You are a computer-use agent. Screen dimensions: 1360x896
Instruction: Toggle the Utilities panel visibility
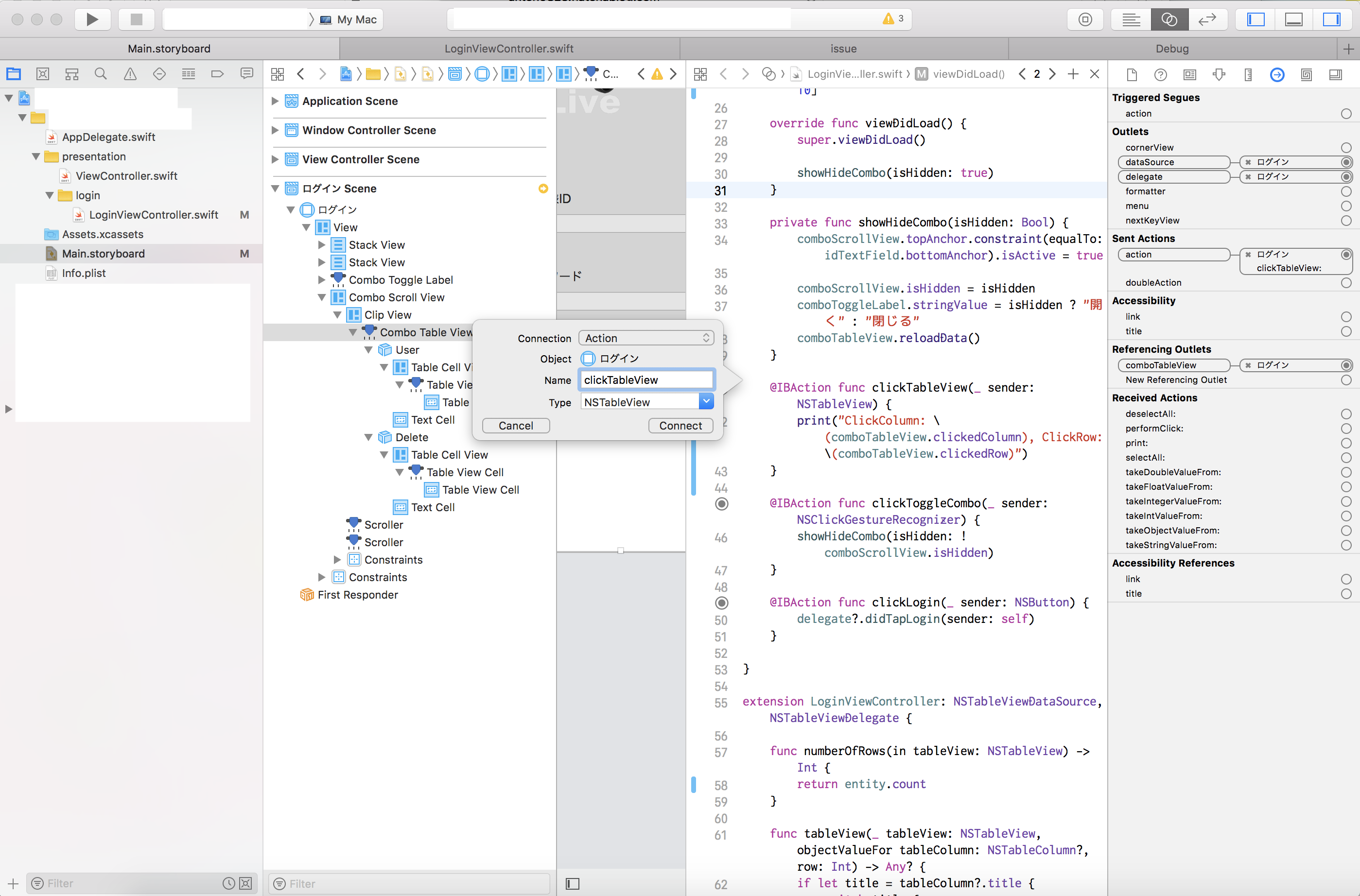1331,19
